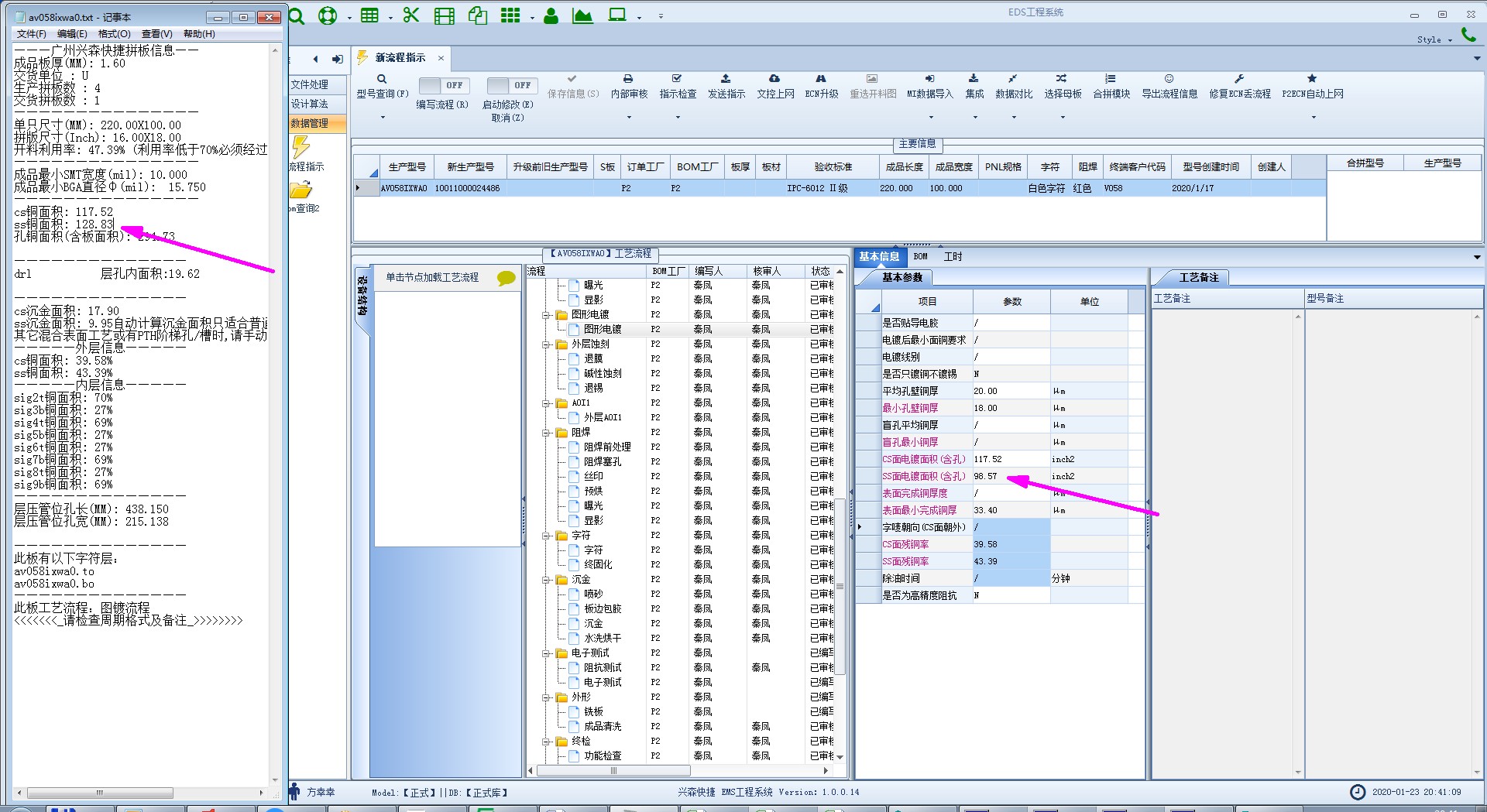Collapse the 电子测试 tree folder
1487x812 pixels.
pos(546,653)
